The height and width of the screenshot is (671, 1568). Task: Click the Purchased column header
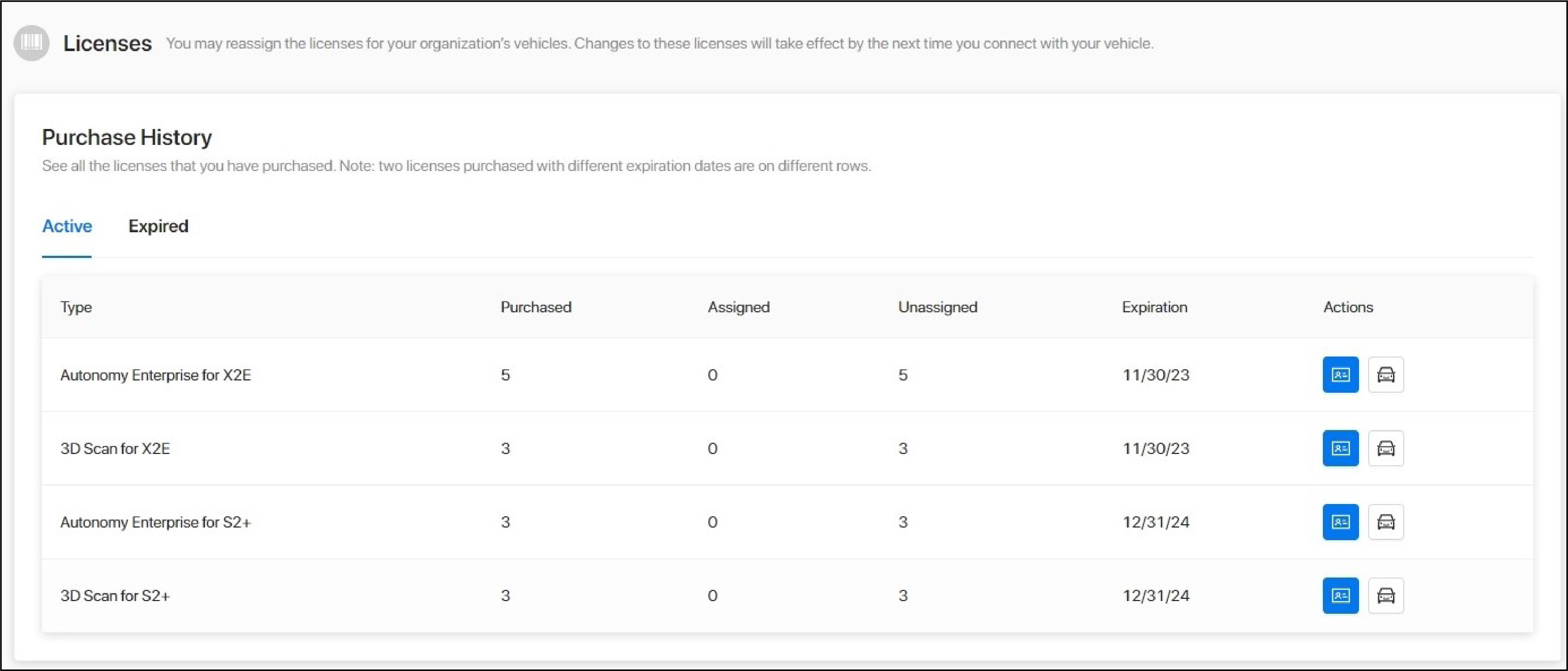click(x=536, y=307)
